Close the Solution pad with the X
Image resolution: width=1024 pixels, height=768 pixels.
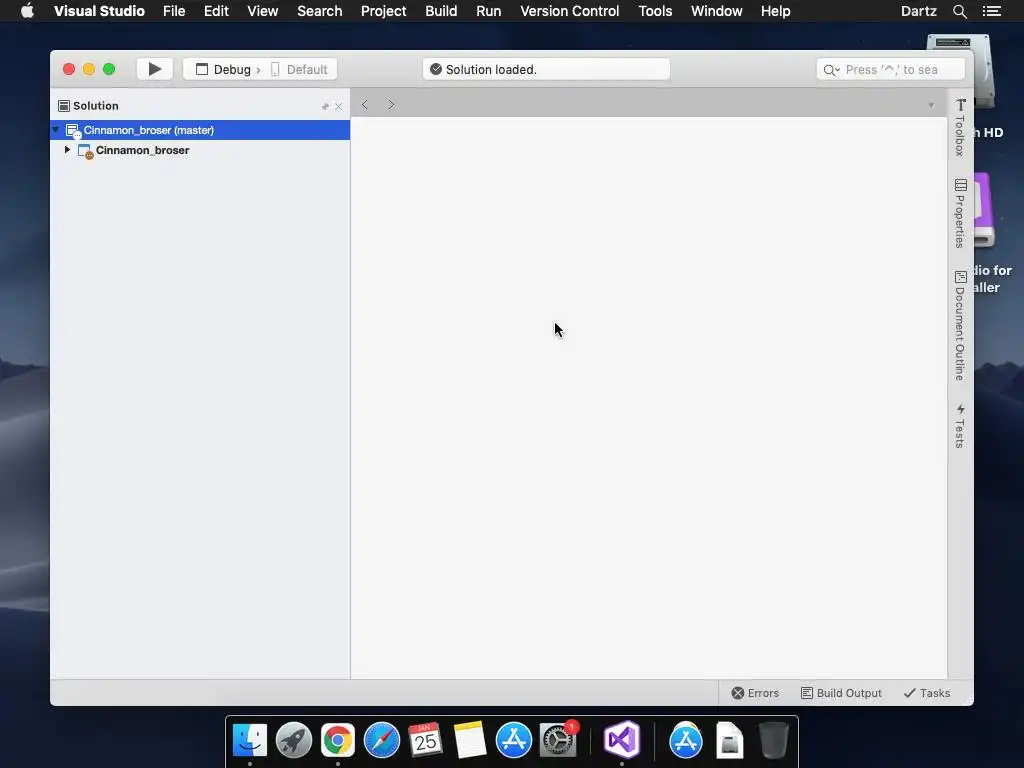coord(338,106)
